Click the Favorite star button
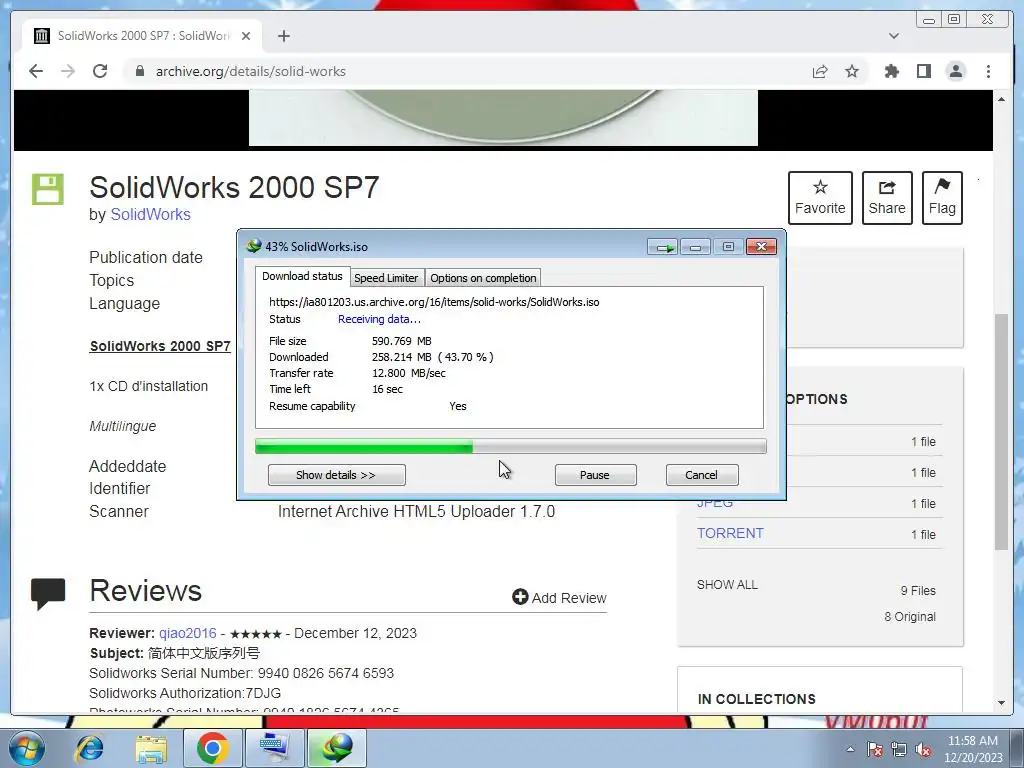This screenshot has height=768, width=1024. [820, 198]
